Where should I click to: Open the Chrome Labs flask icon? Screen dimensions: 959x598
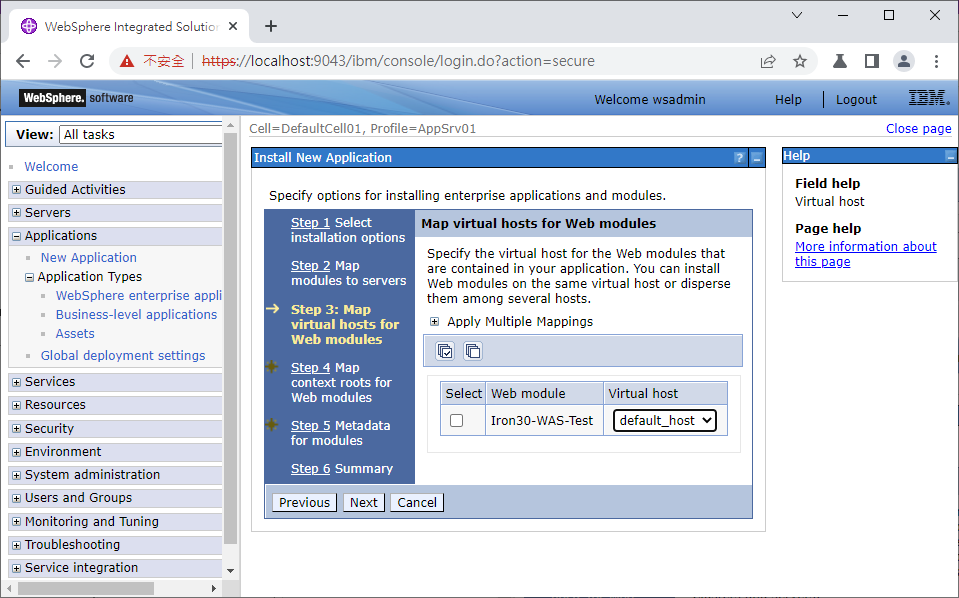[x=840, y=61]
